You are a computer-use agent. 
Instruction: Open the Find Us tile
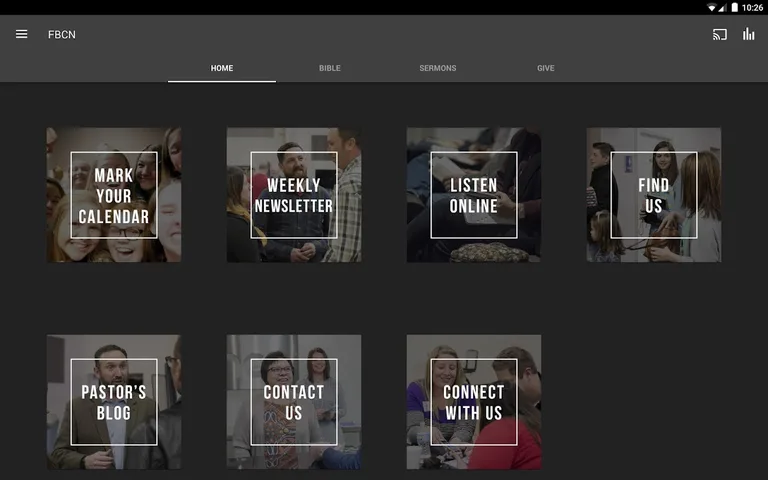coord(654,195)
